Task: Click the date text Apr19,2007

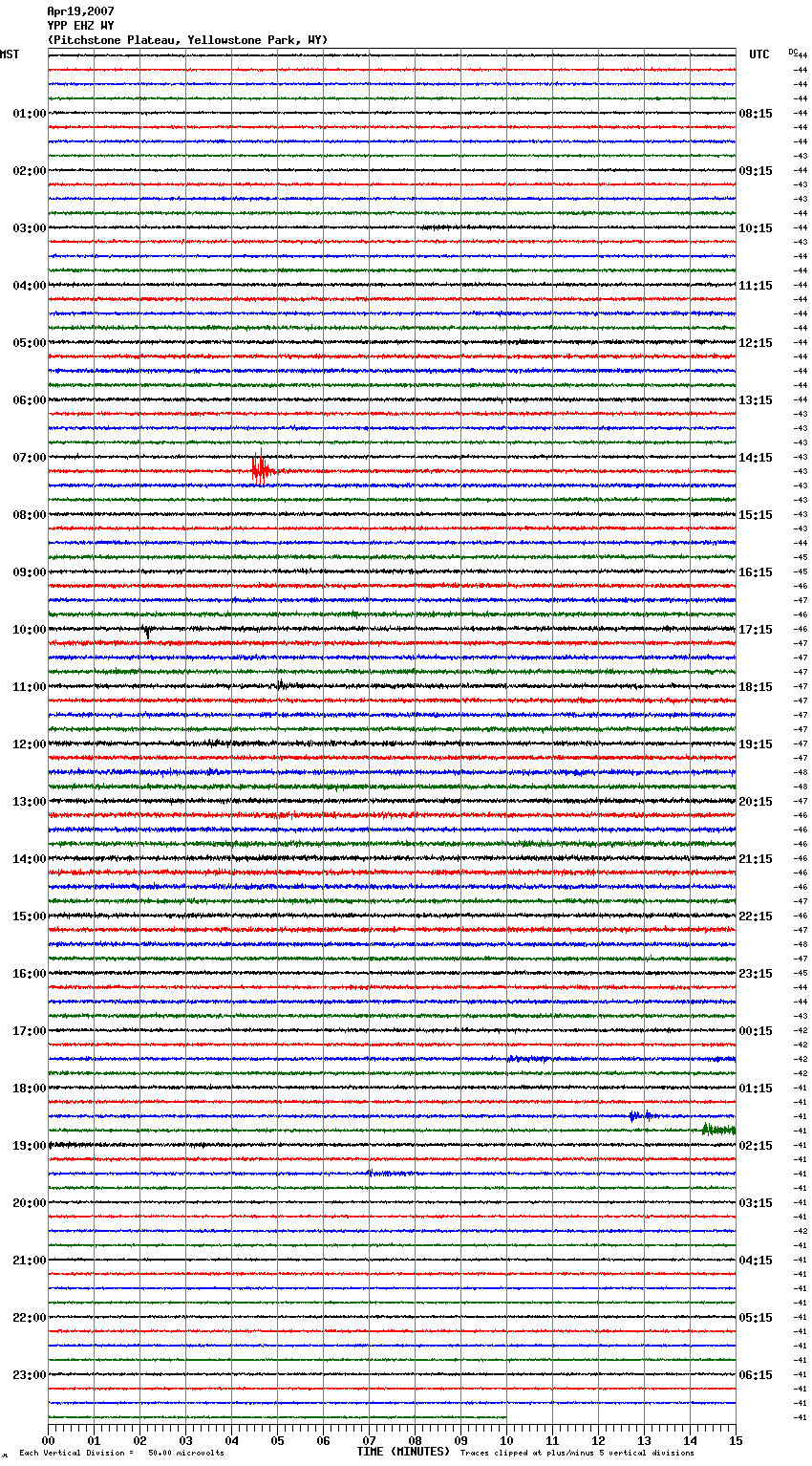Action: point(80,11)
